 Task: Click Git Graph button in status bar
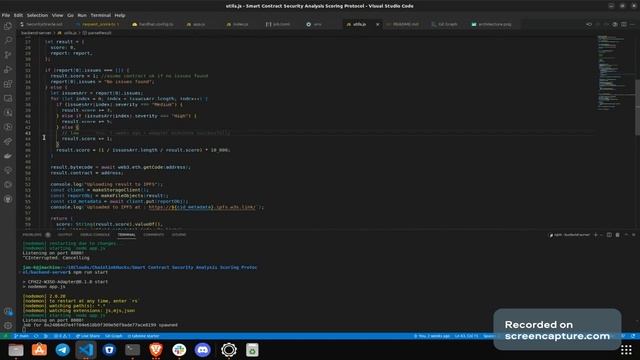click(x=113, y=336)
